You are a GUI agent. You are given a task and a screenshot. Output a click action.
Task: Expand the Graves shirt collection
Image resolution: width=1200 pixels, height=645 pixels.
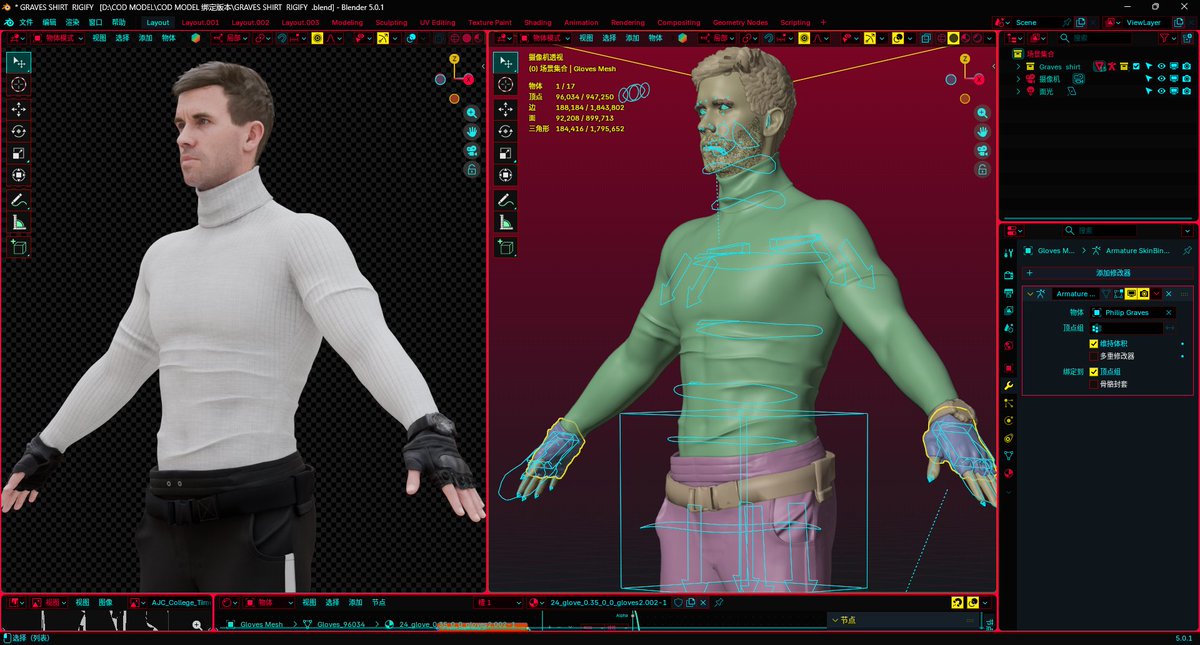click(1019, 67)
